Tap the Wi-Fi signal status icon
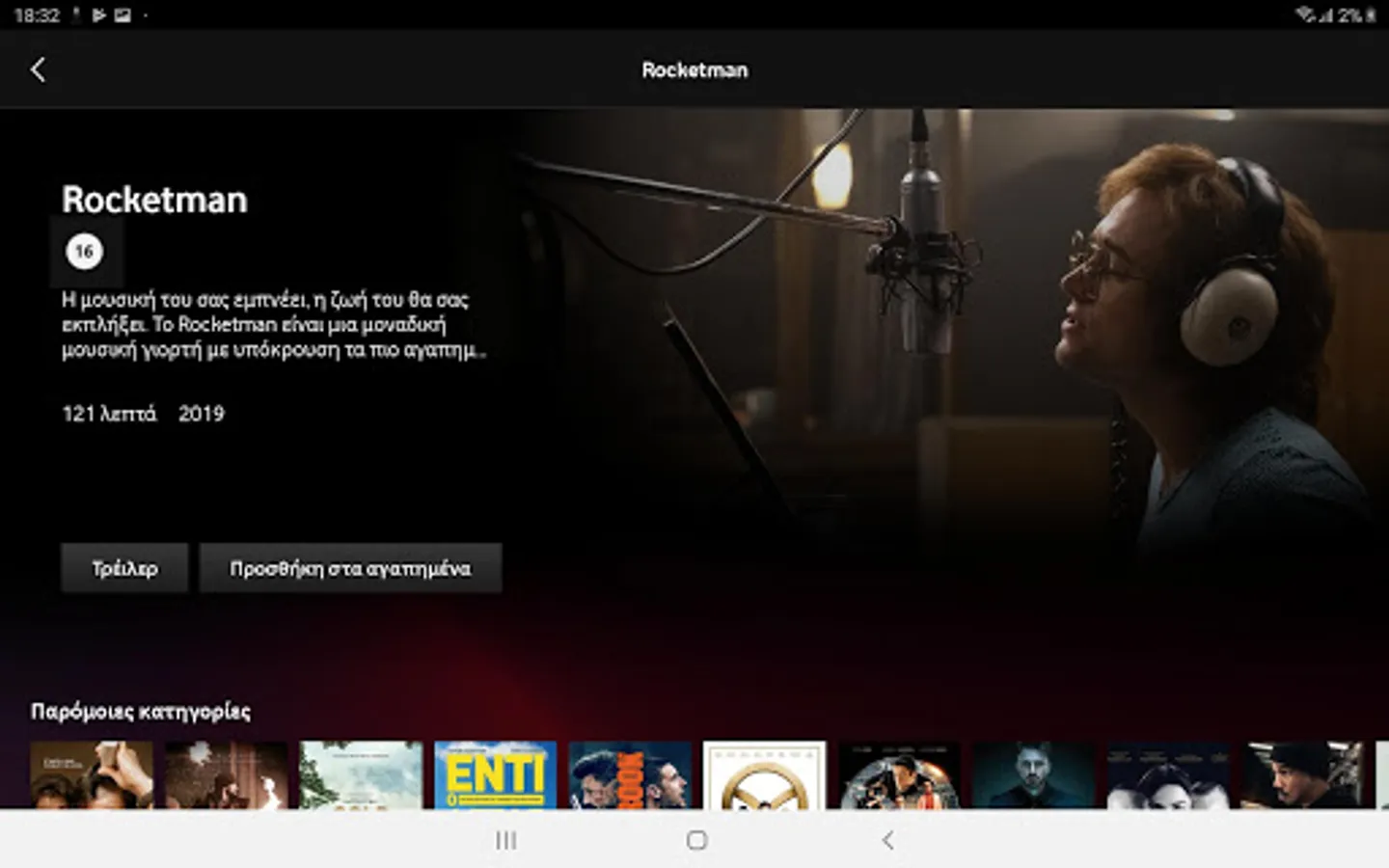This screenshot has height=868, width=1389. [x=1305, y=14]
